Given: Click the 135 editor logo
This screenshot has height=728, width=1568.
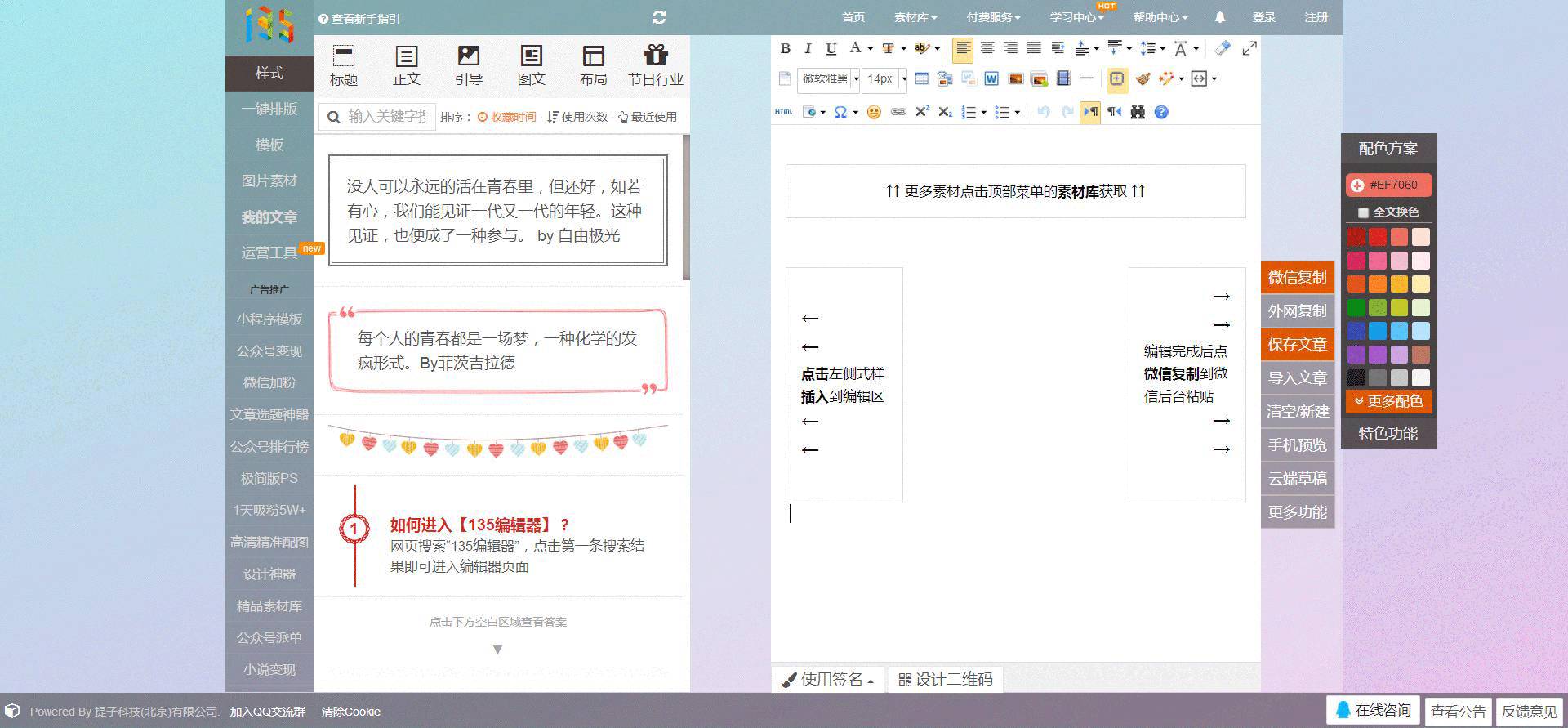Looking at the screenshot, I should point(269,25).
